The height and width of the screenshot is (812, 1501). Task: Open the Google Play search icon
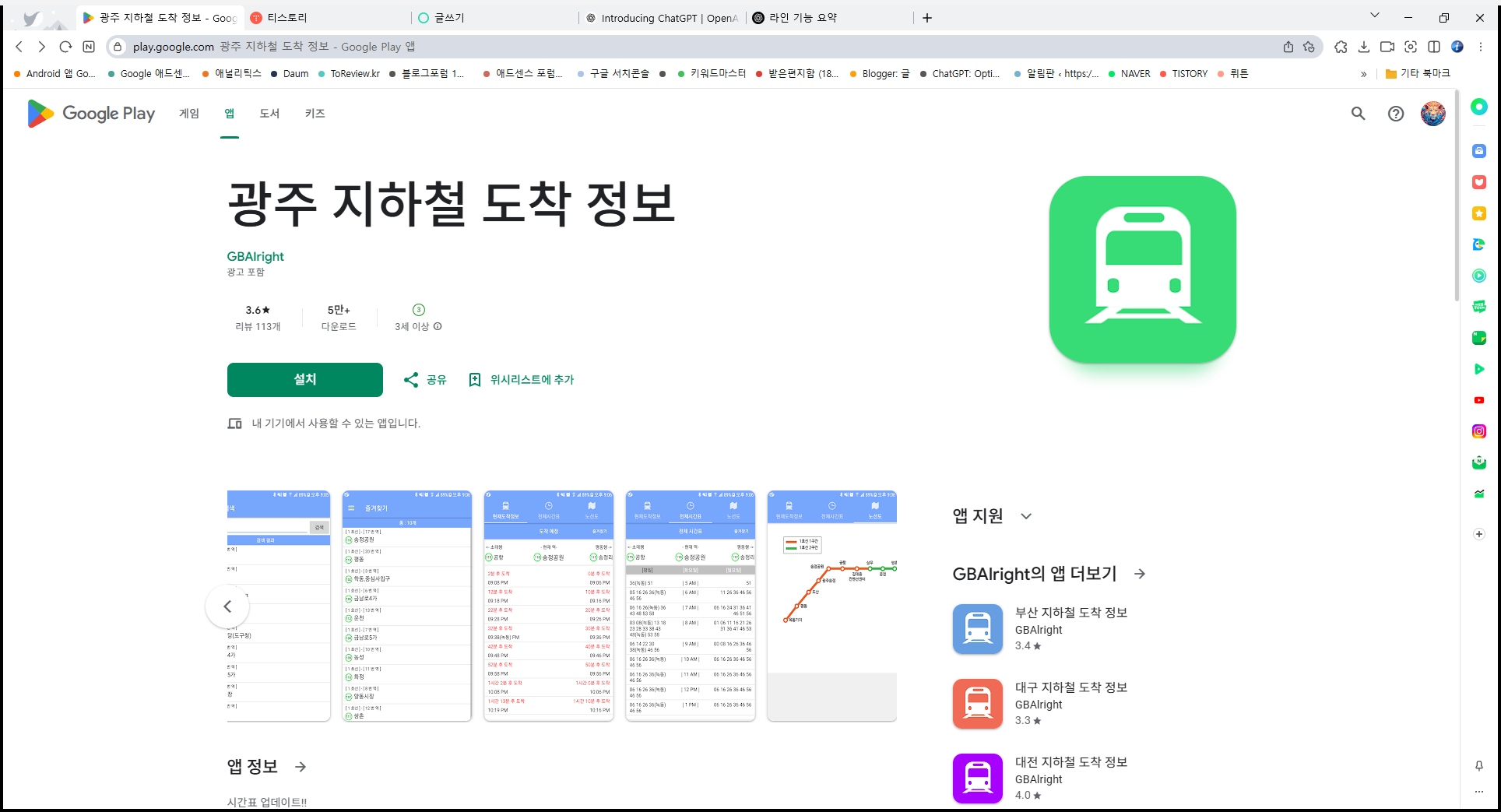[1357, 114]
